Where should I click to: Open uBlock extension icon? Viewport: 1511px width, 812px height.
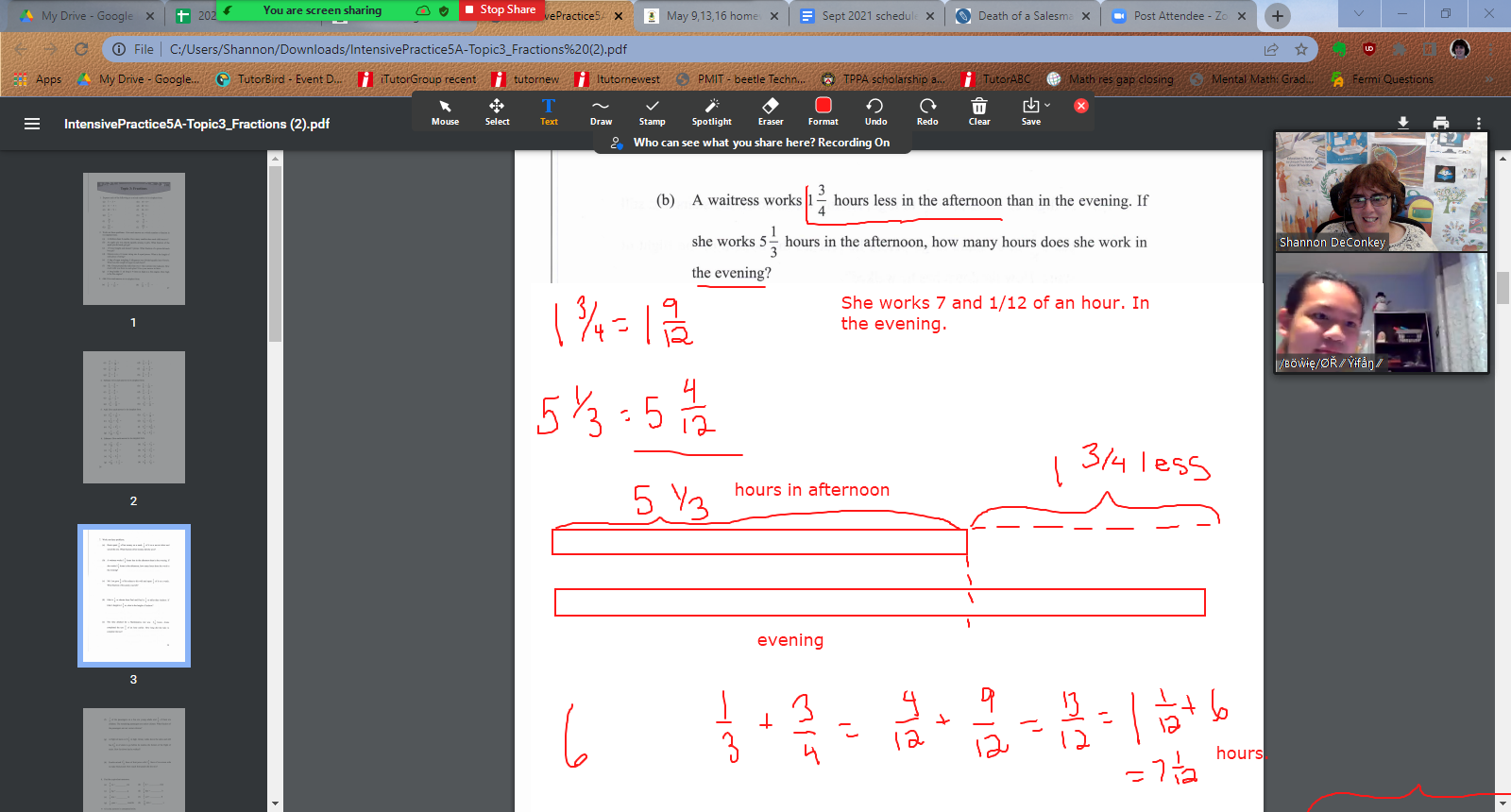(1369, 49)
